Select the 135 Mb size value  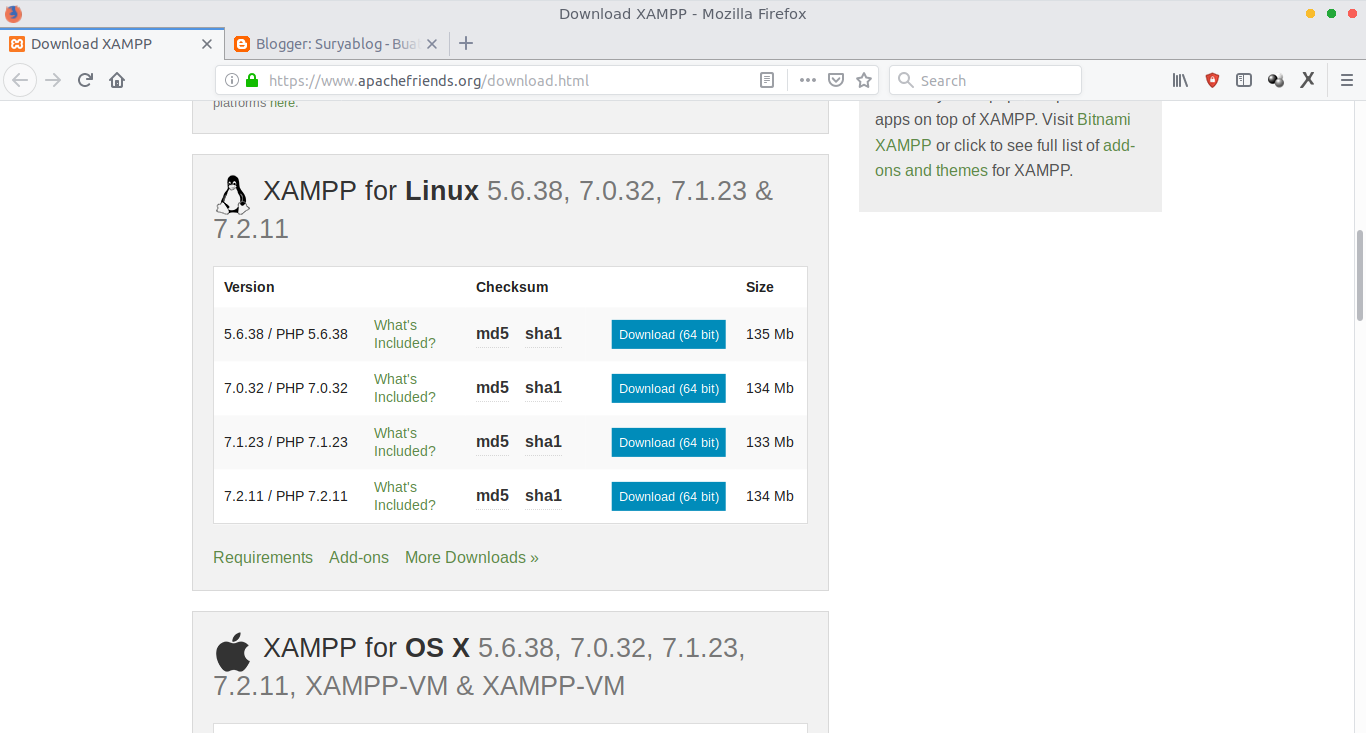[x=770, y=334]
